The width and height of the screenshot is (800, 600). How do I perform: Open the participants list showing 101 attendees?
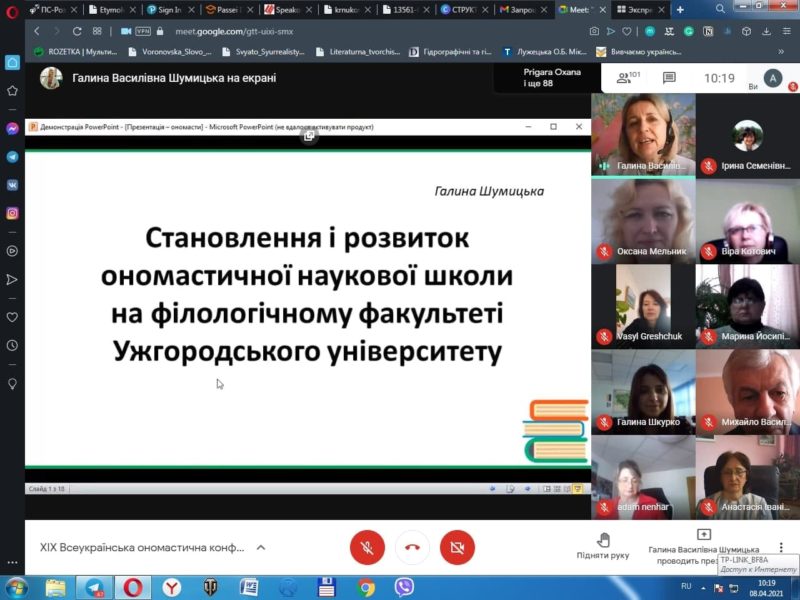coord(624,76)
